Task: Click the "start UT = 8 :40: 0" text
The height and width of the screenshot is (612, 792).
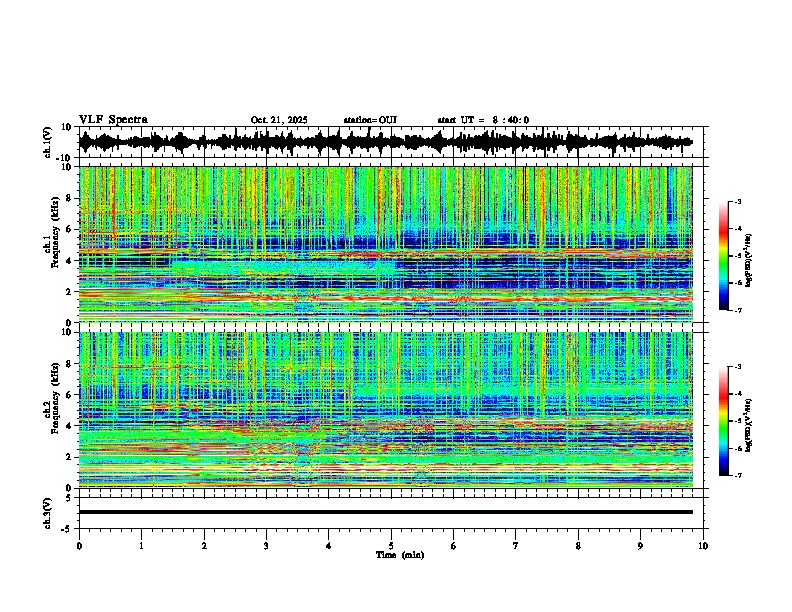Action: 483,120
